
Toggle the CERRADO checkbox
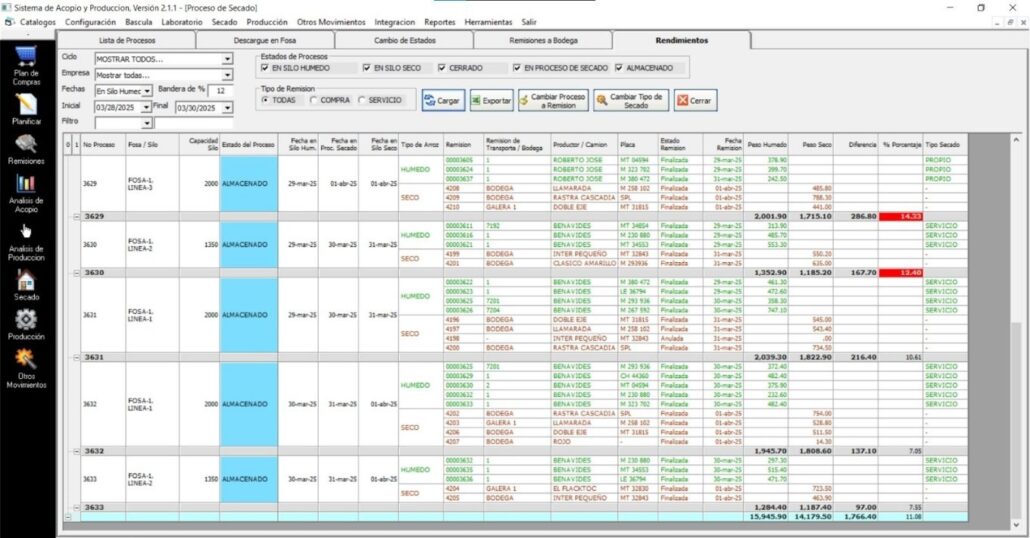pos(442,68)
